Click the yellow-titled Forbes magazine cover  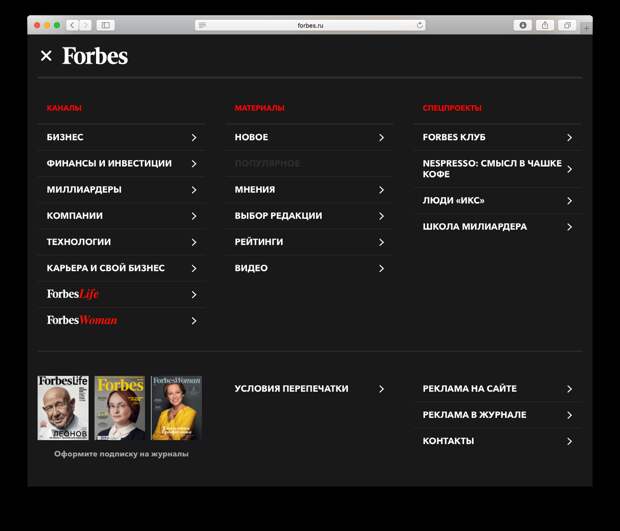tap(120, 408)
